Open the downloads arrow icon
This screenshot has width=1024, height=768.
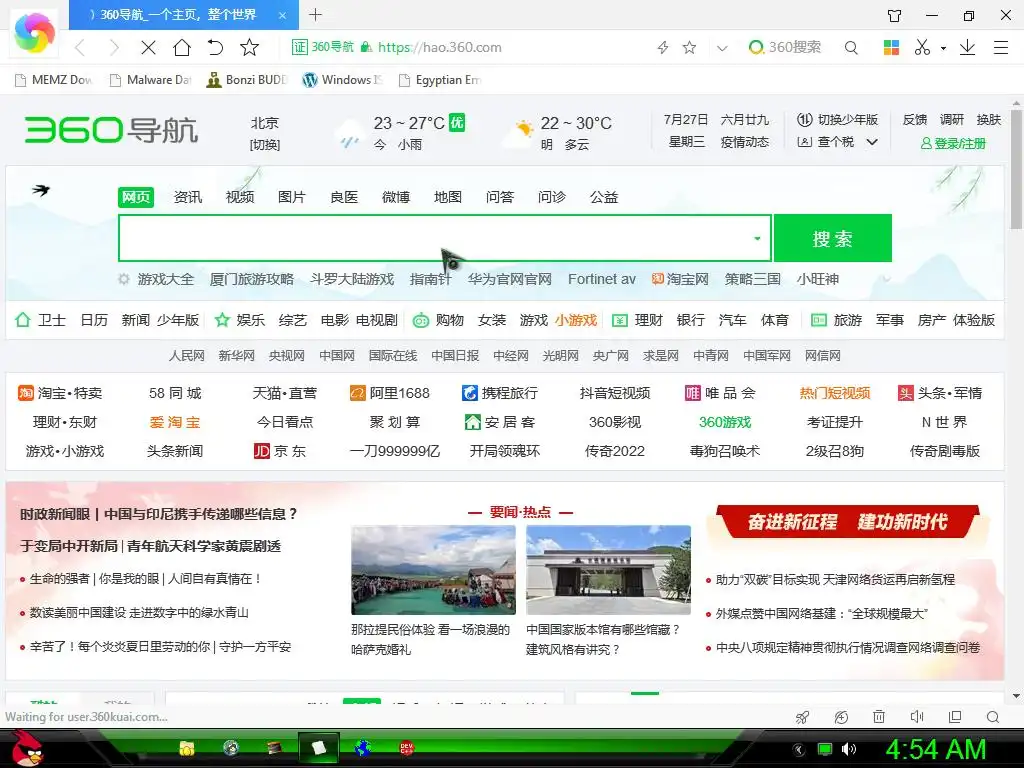pyautogui.click(x=967, y=47)
